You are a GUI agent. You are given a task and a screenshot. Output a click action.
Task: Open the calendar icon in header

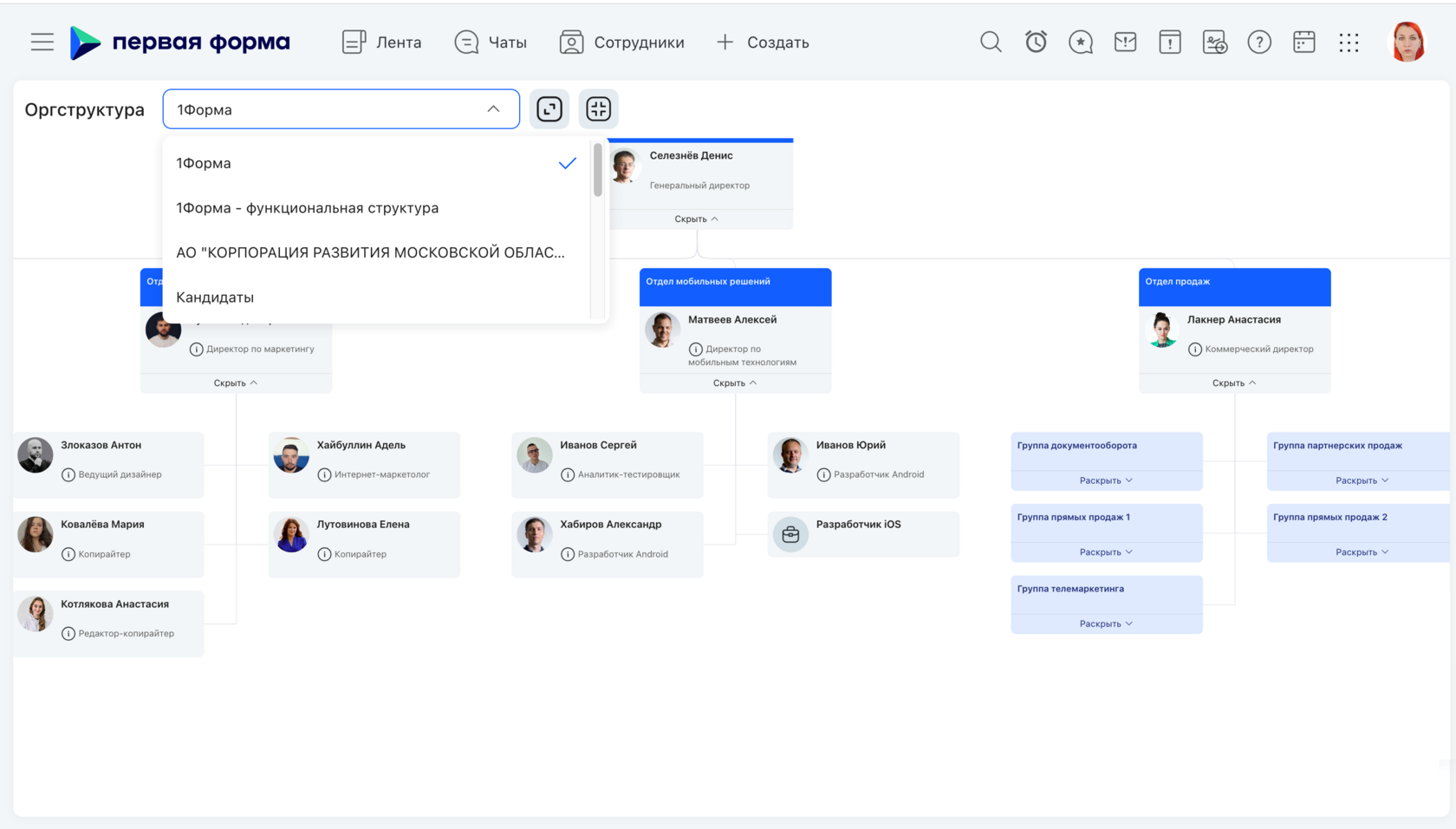click(x=1303, y=42)
